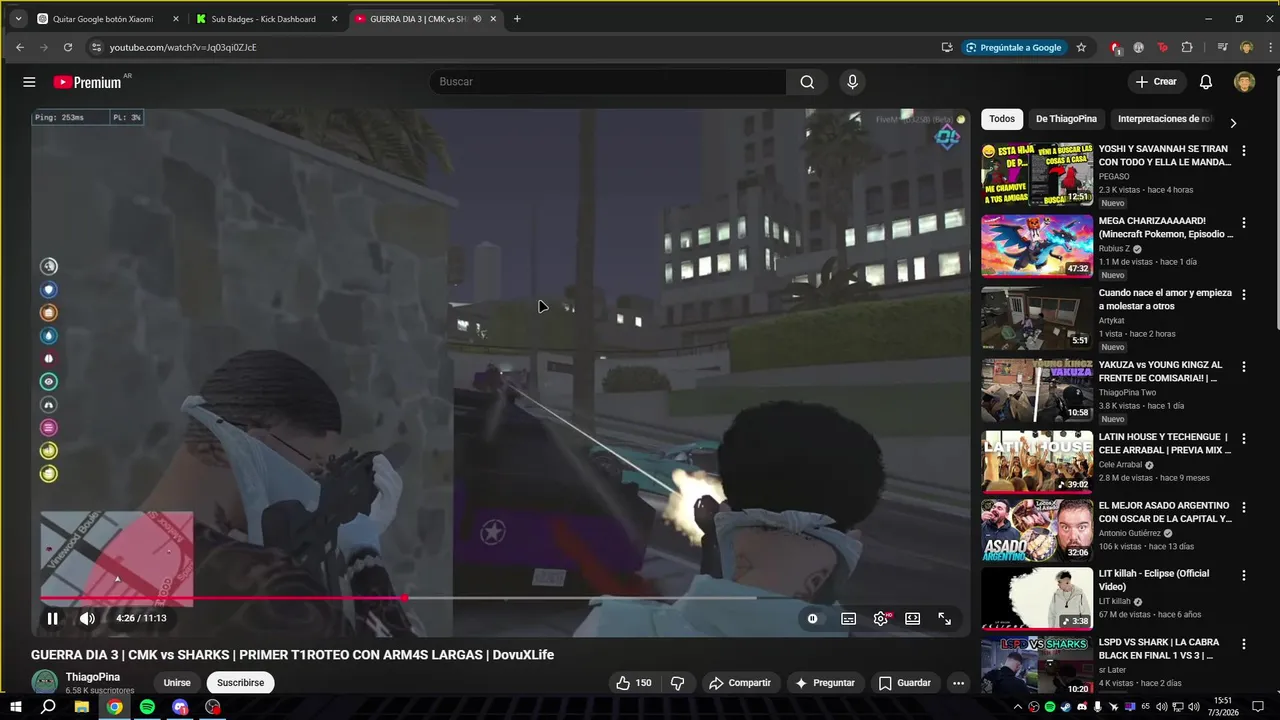Open the Chrome extensions puzzle icon
1280x720 pixels.
click(1187, 47)
